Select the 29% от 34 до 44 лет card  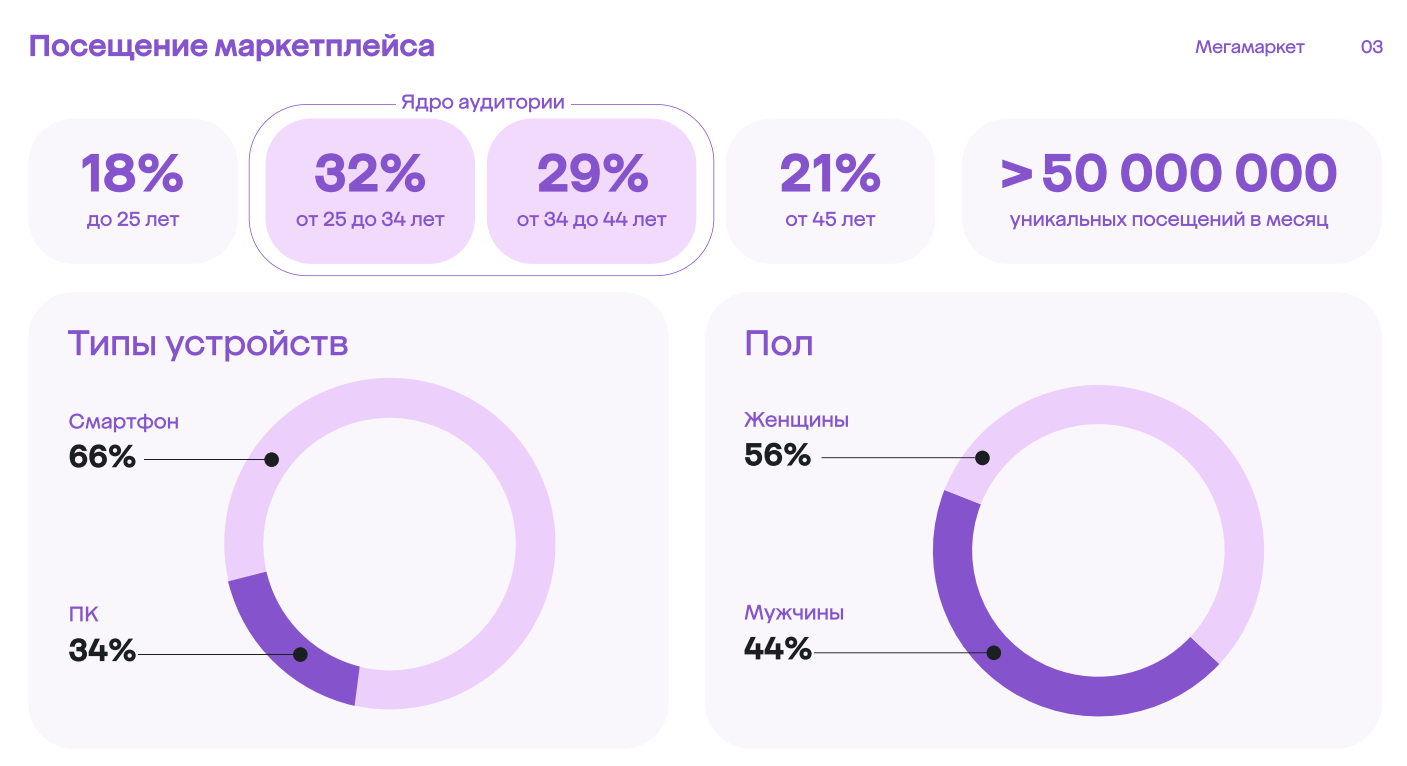(591, 191)
